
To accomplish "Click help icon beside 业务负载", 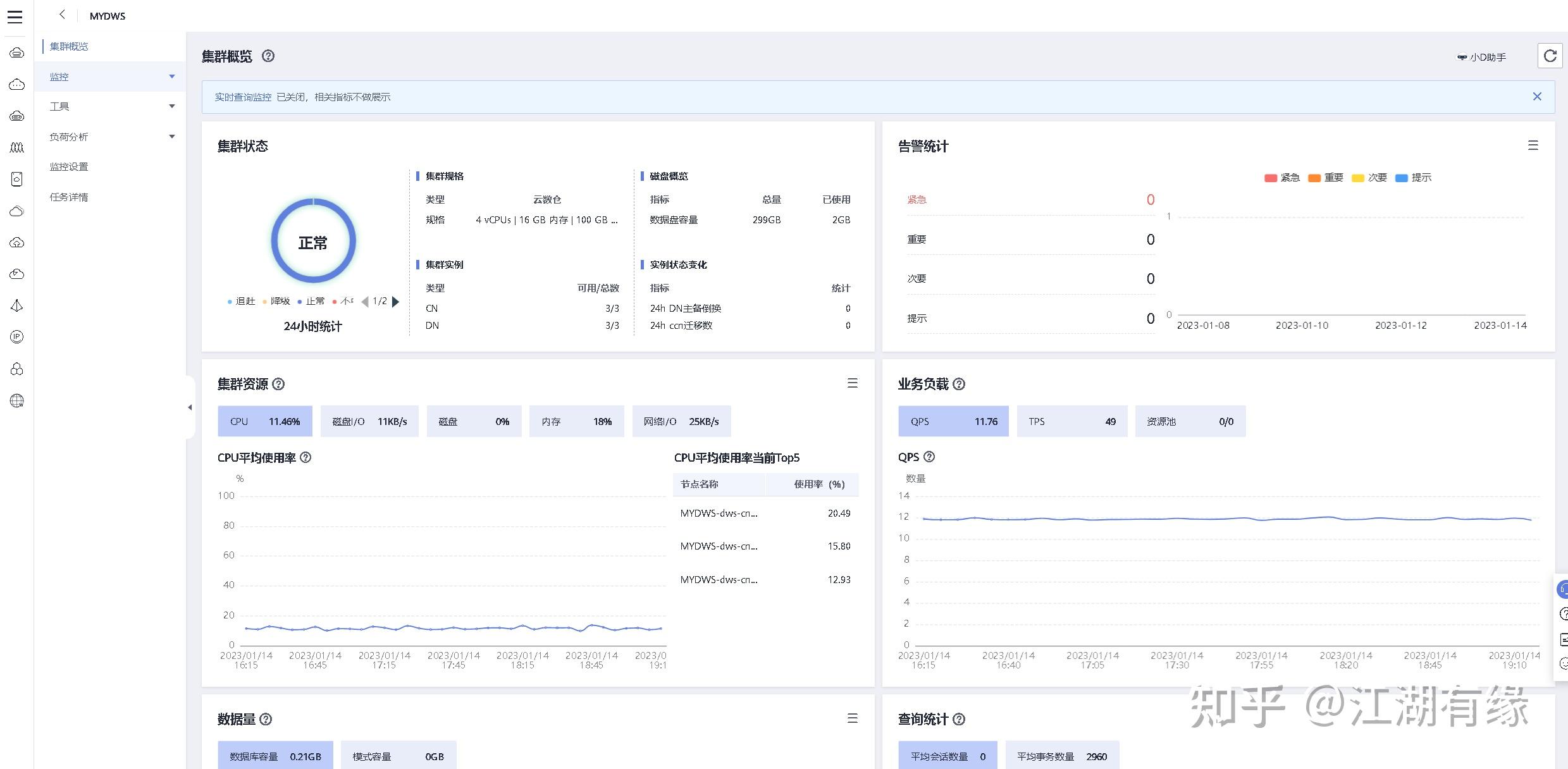I will tap(959, 384).
